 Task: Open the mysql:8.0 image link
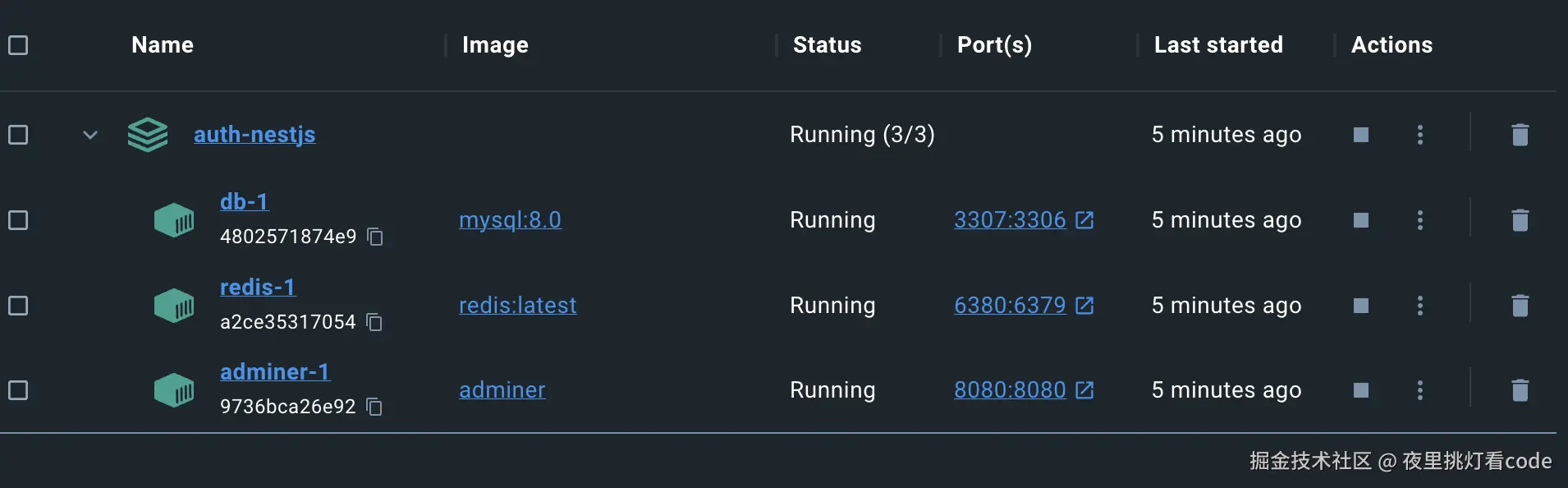[510, 220]
